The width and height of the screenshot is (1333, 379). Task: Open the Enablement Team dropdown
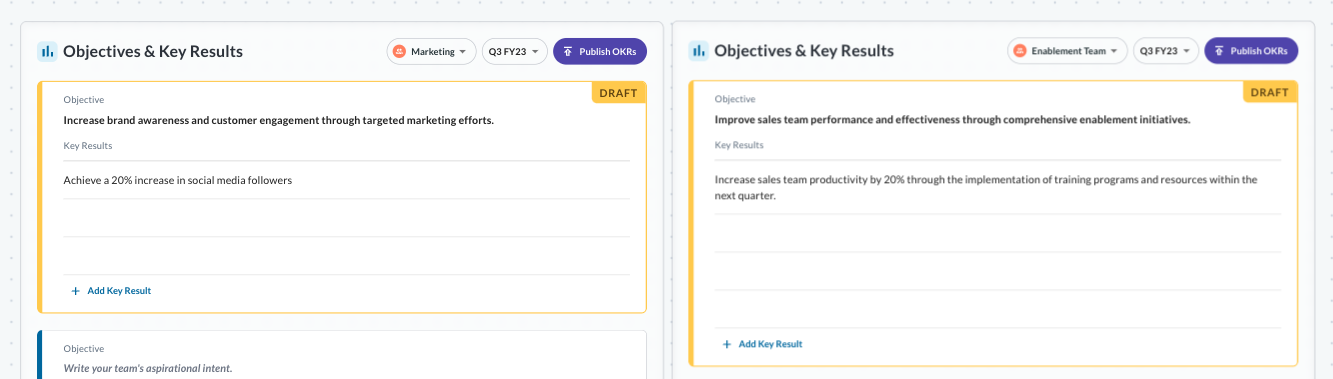click(x=1067, y=50)
